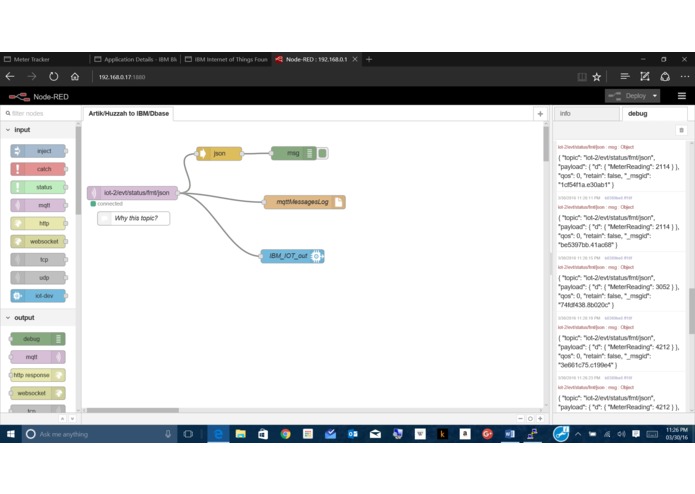Toggle the msg debug node output button
This screenshot has width=695, height=494.
[323, 153]
